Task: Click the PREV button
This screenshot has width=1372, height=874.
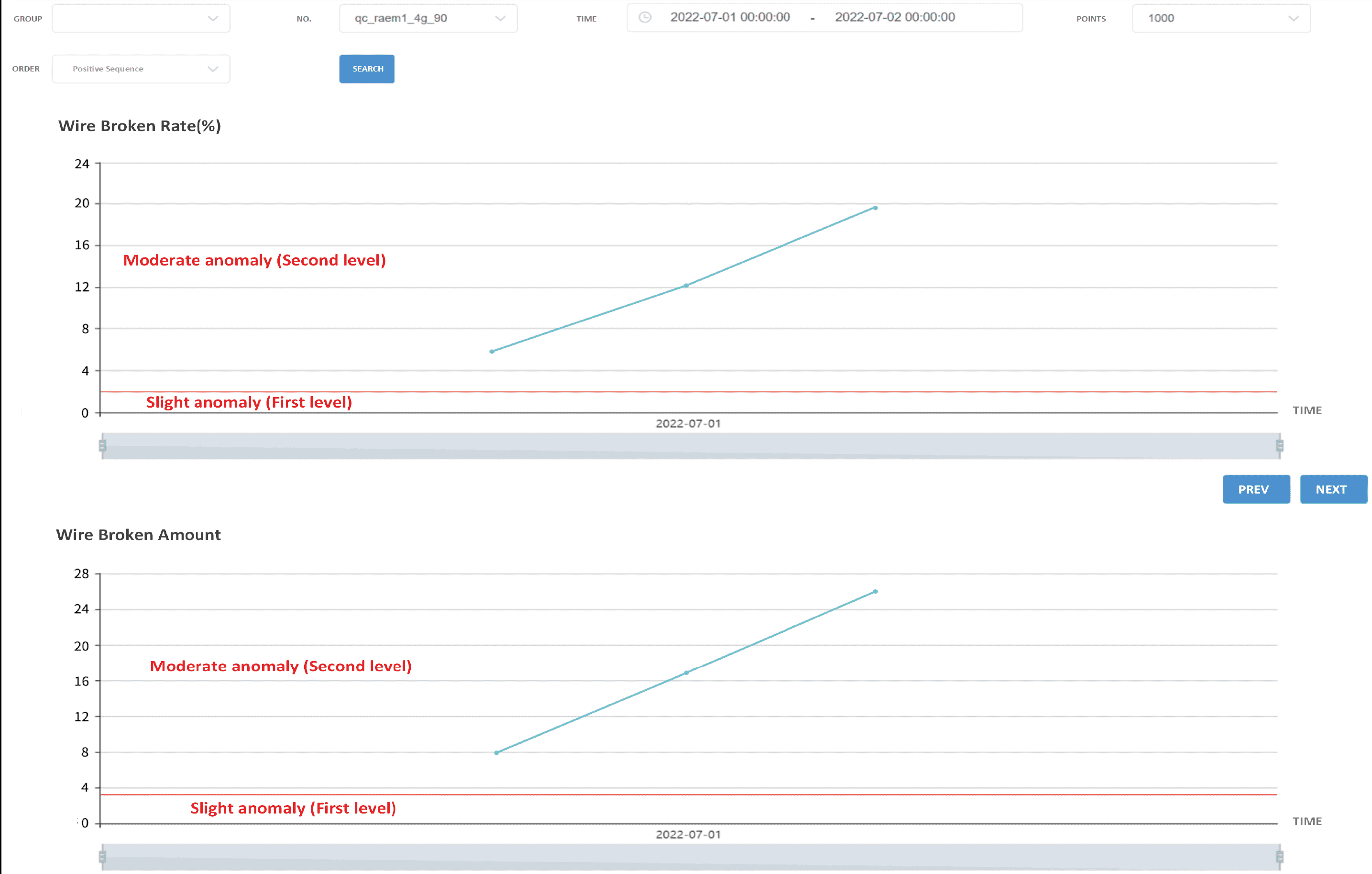Action: [1256, 489]
